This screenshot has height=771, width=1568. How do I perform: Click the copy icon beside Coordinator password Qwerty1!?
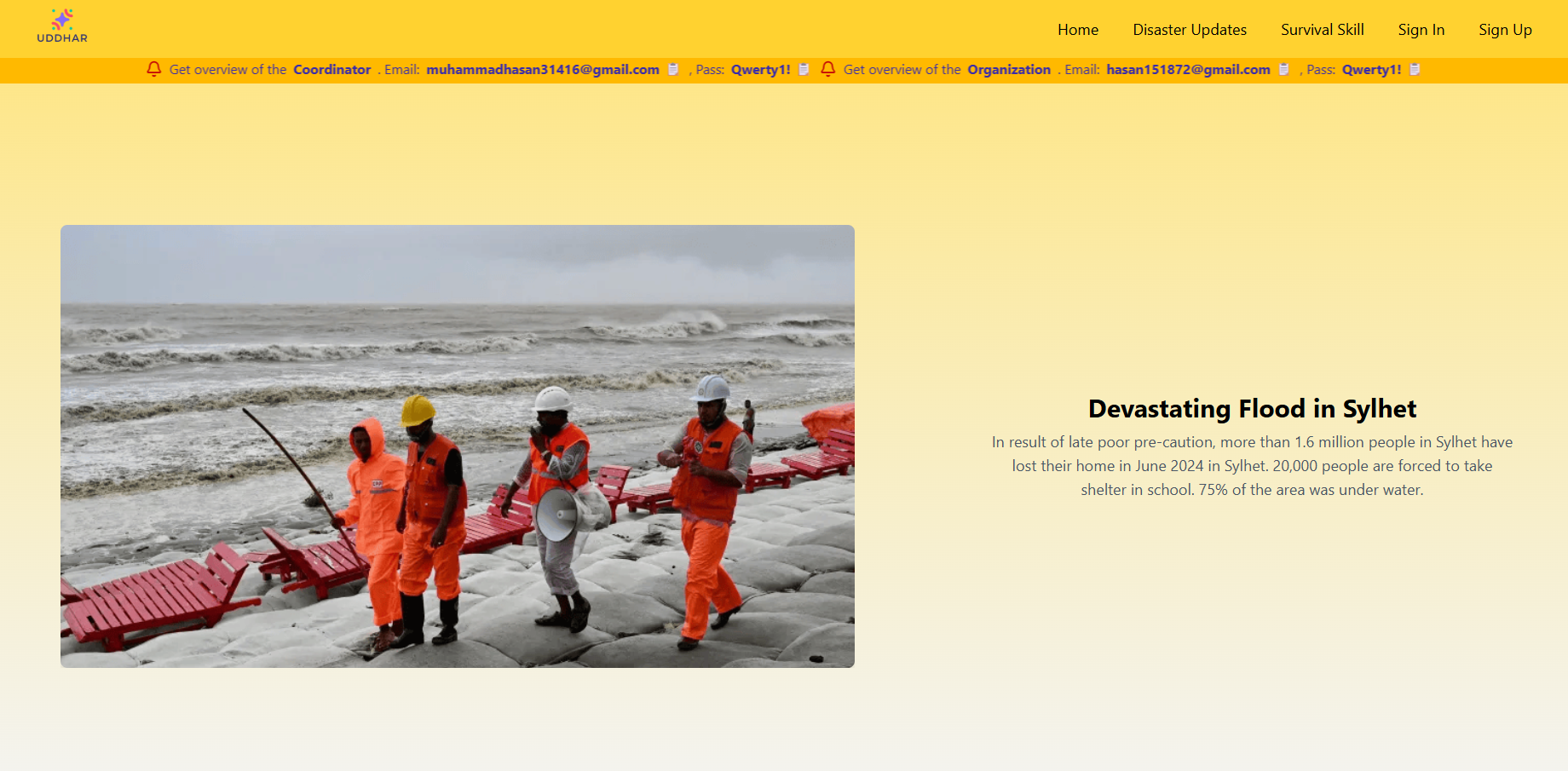(804, 70)
